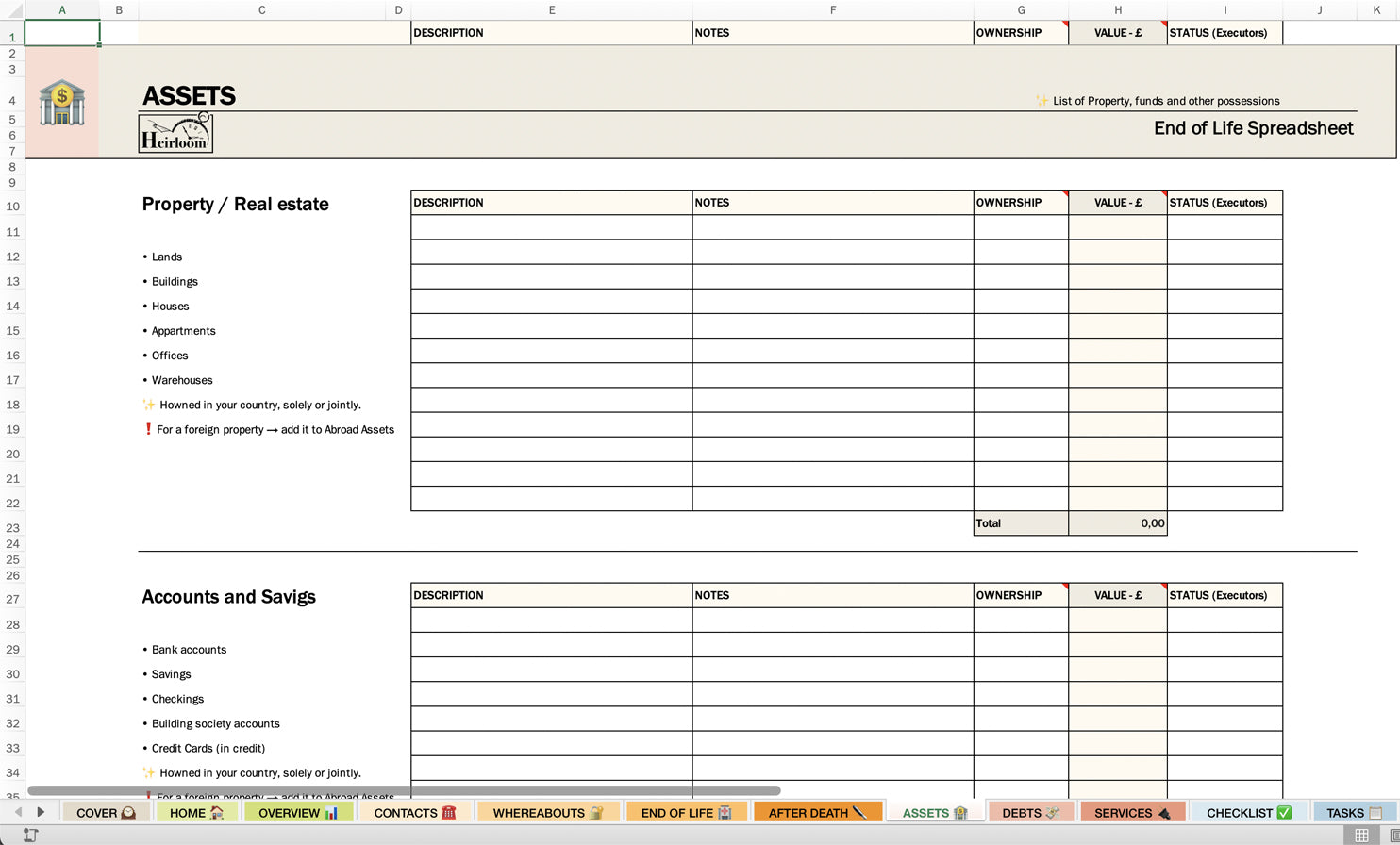
Task: Click the clock icon on the COVER tab
Action: point(129,812)
